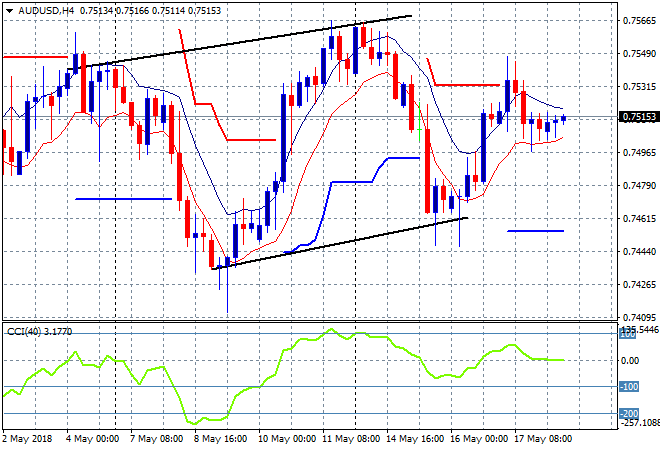Click the 7 May 08:00 time label
The image size is (660, 450).
[x=156, y=439]
